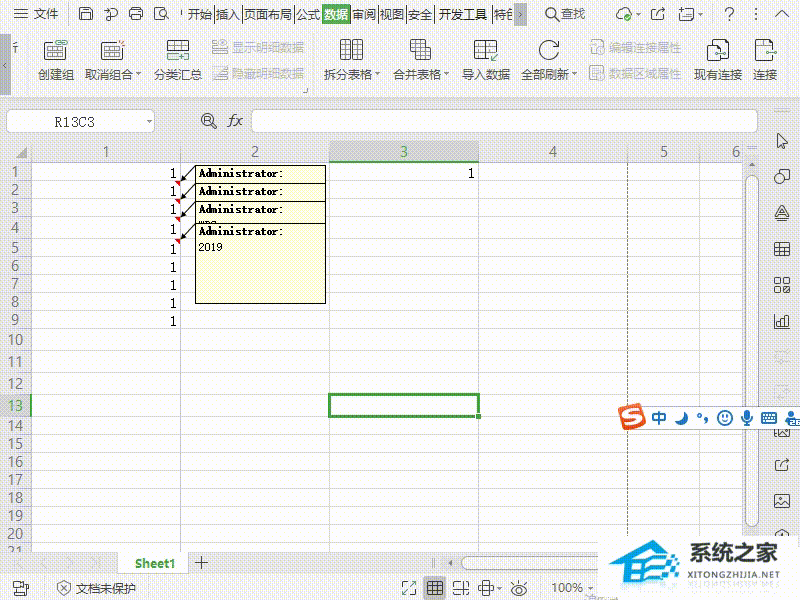Click the fullscreen icon in status bar

click(x=409, y=588)
